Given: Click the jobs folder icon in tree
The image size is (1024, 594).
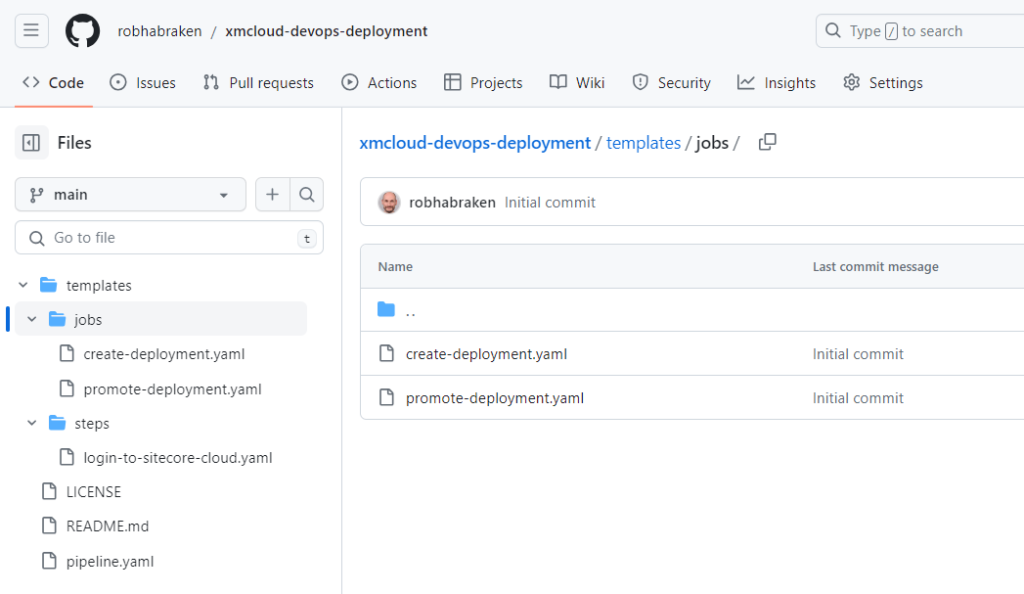Looking at the screenshot, I should click(x=57, y=319).
